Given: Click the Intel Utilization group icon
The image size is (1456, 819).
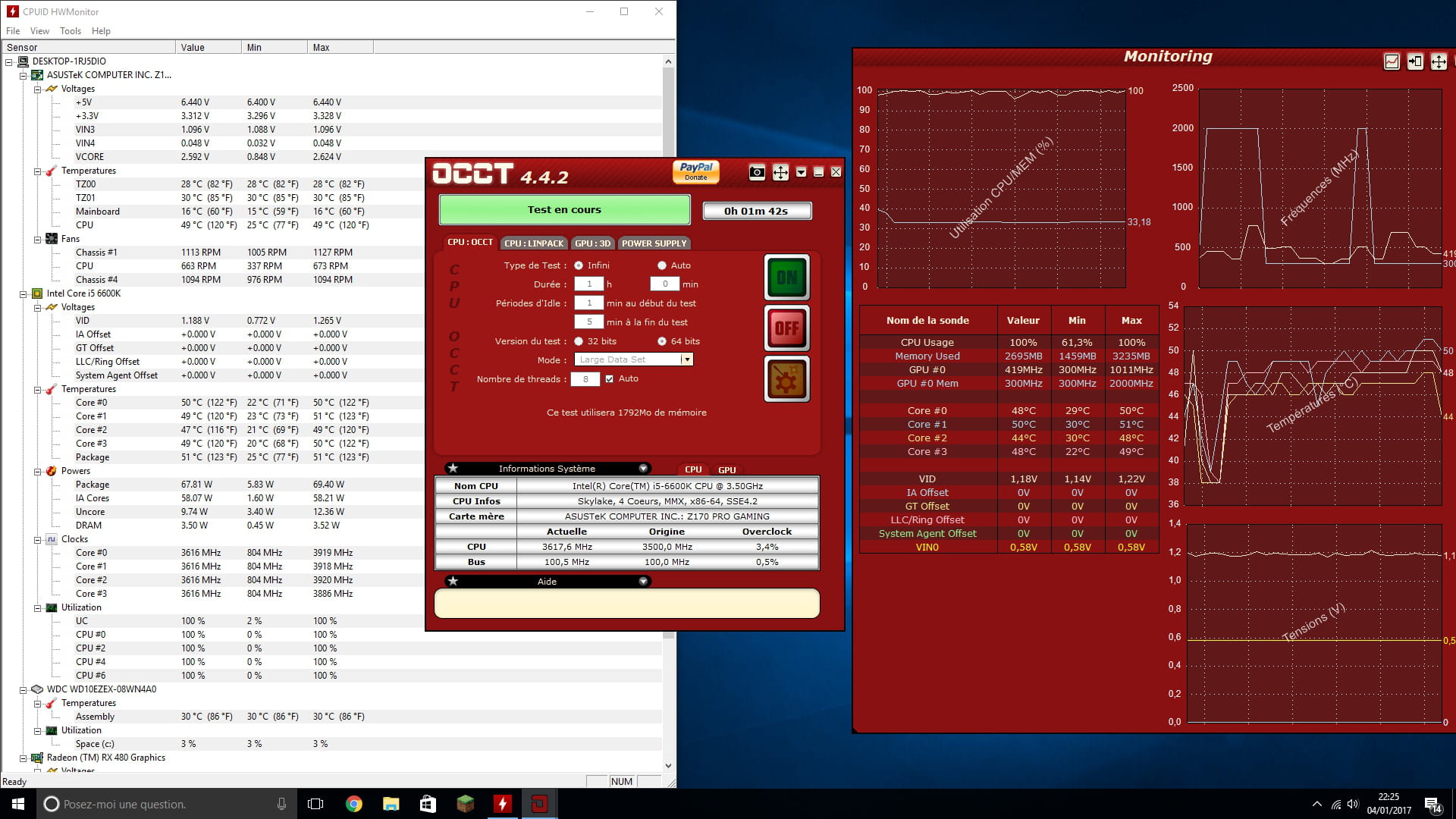Looking at the screenshot, I should click(51, 607).
